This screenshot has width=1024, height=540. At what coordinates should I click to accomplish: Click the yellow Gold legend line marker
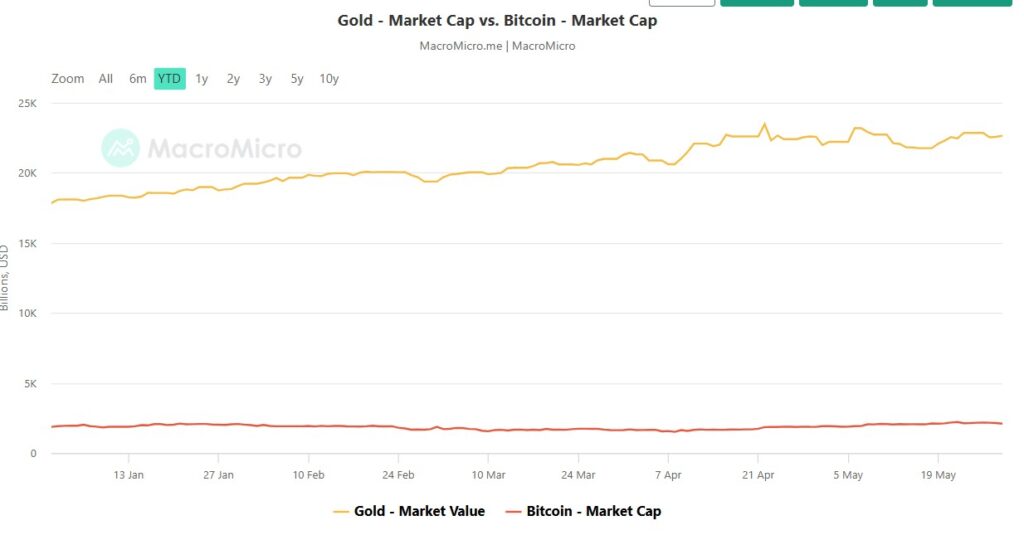[340, 511]
